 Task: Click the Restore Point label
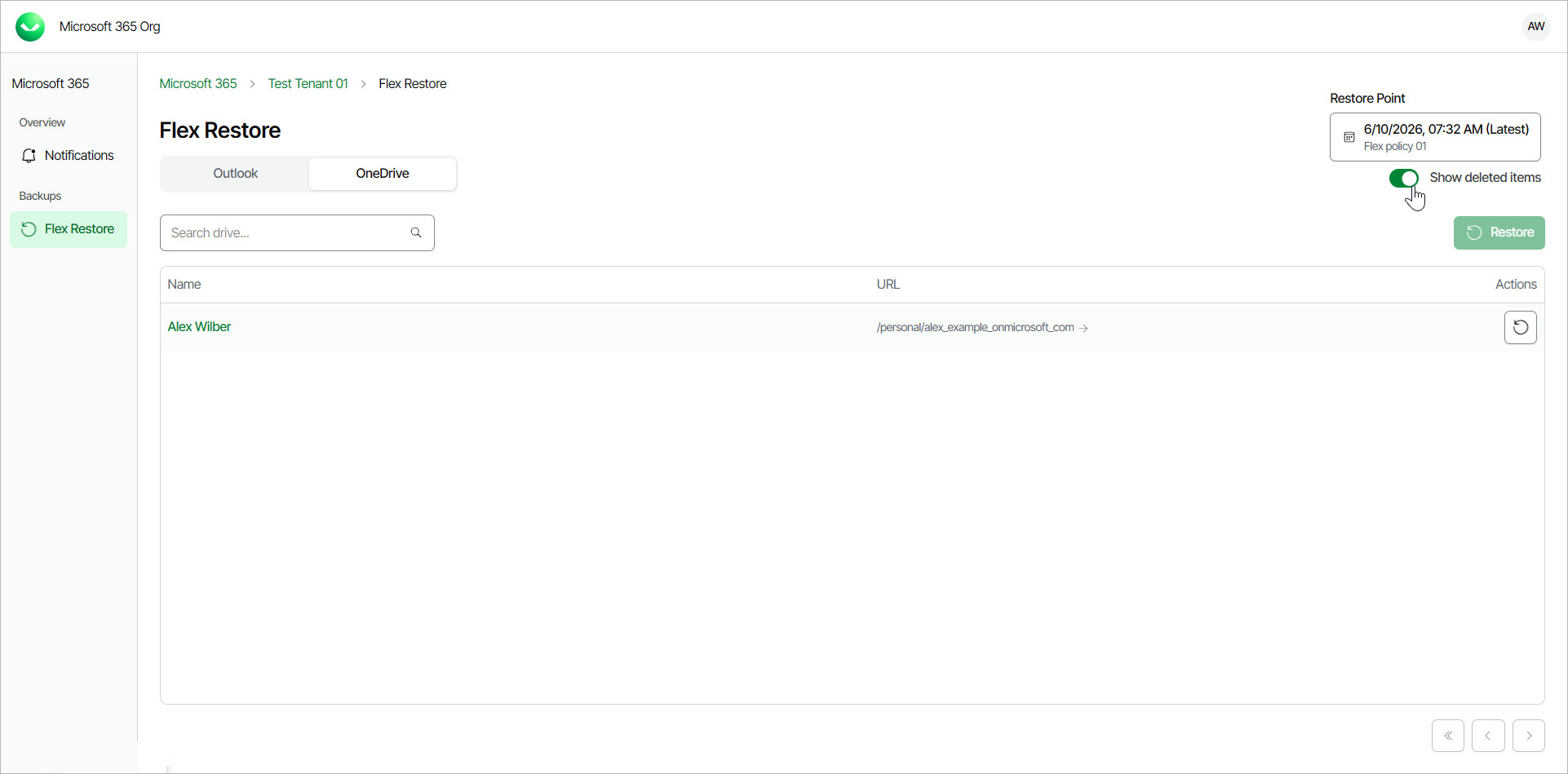(x=1367, y=99)
